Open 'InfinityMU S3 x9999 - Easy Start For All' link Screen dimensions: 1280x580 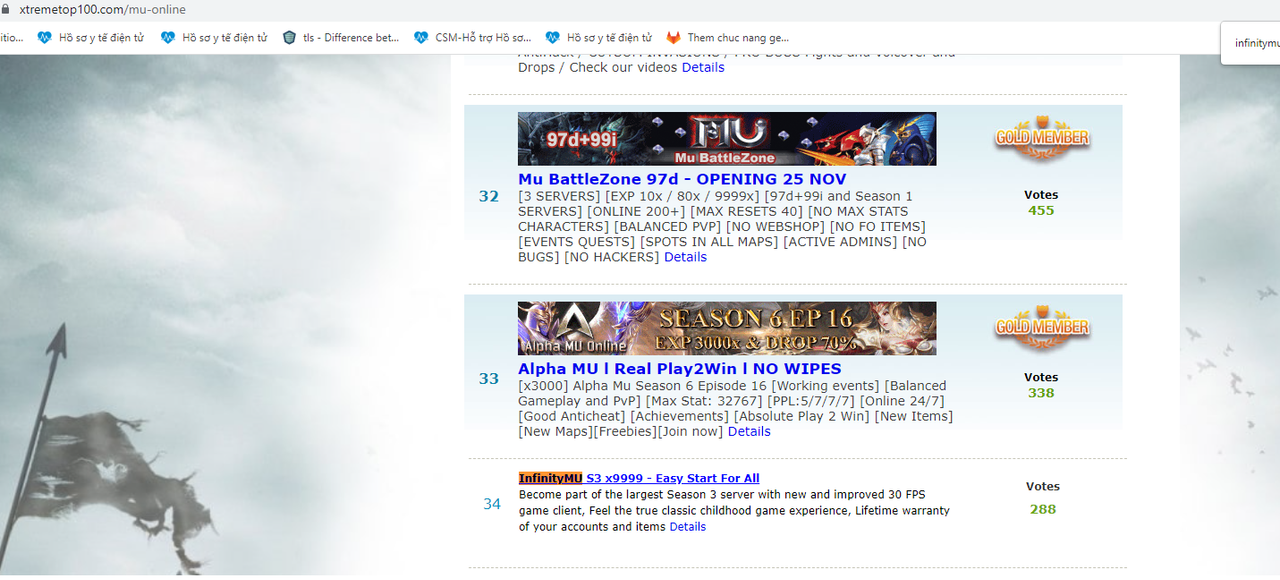pyautogui.click(x=639, y=478)
